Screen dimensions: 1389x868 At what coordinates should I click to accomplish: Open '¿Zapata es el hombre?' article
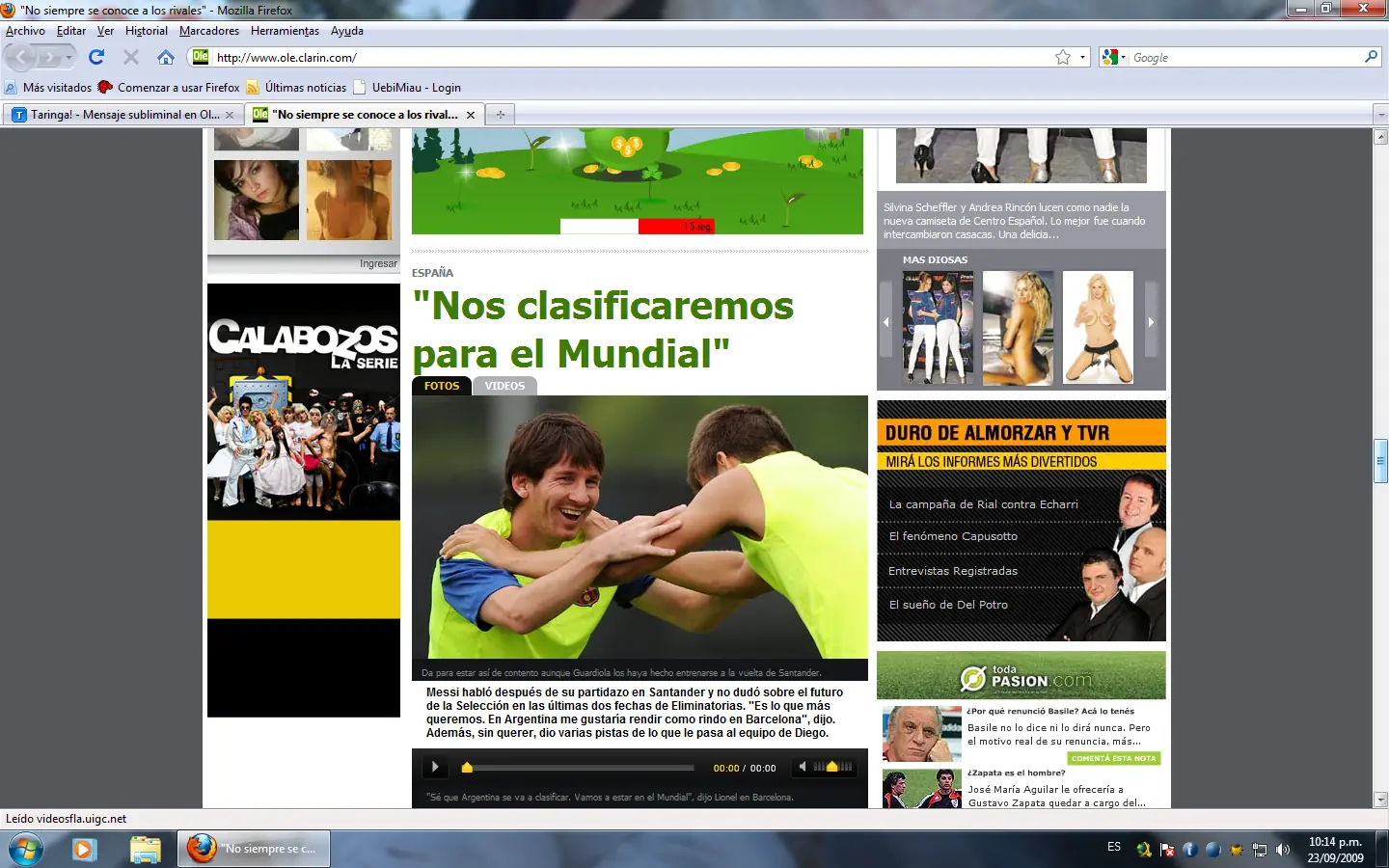pos(1016,773)
